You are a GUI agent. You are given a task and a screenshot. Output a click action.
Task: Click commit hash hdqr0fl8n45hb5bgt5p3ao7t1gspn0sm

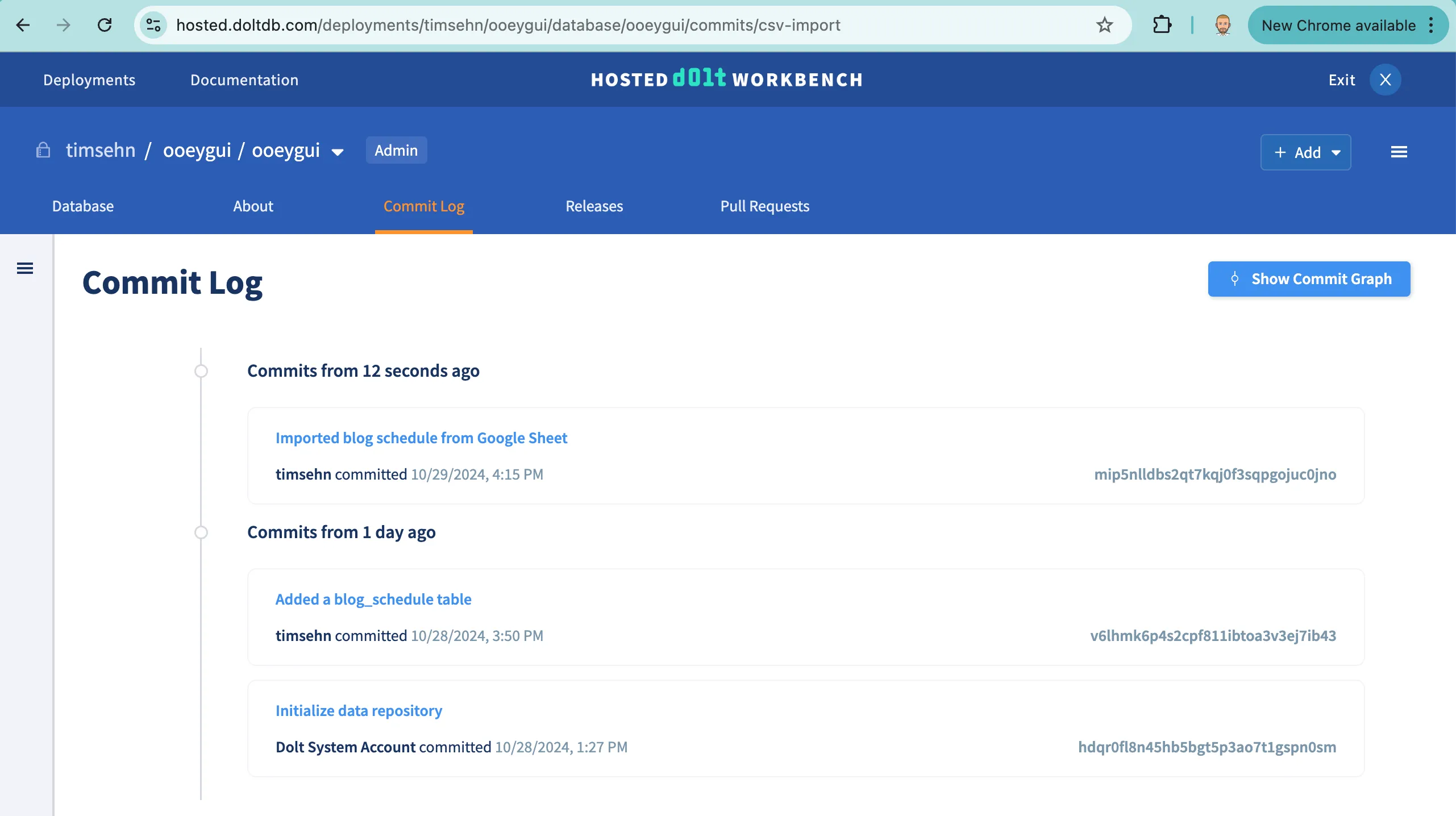point(1207,747)
